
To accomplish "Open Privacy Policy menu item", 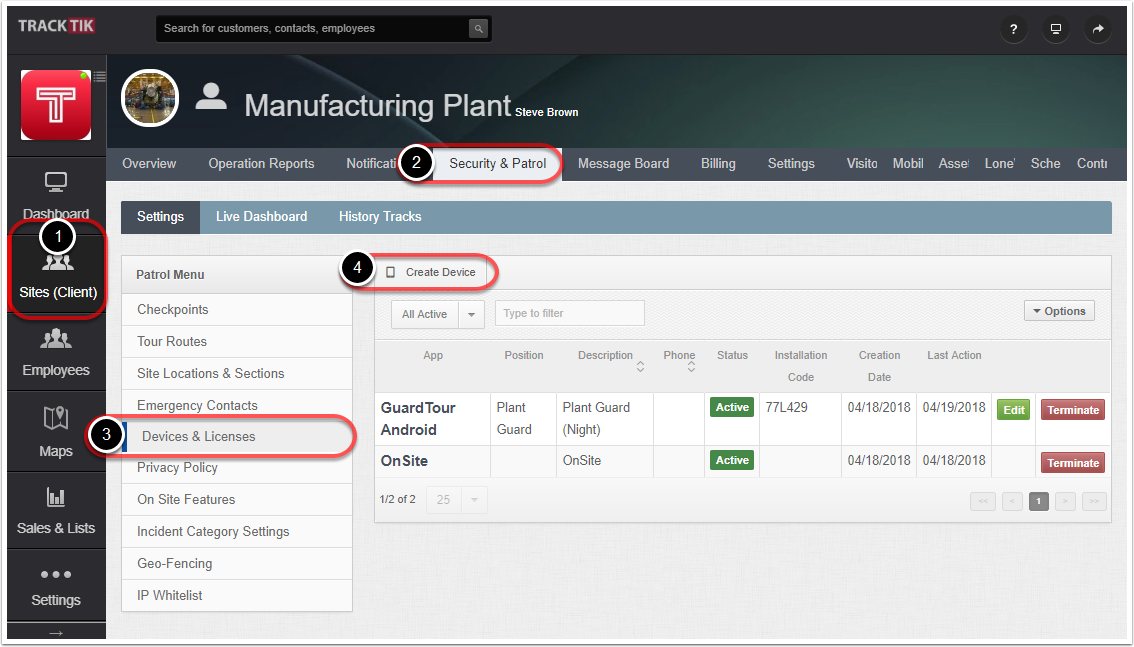I will coord(236,468).
